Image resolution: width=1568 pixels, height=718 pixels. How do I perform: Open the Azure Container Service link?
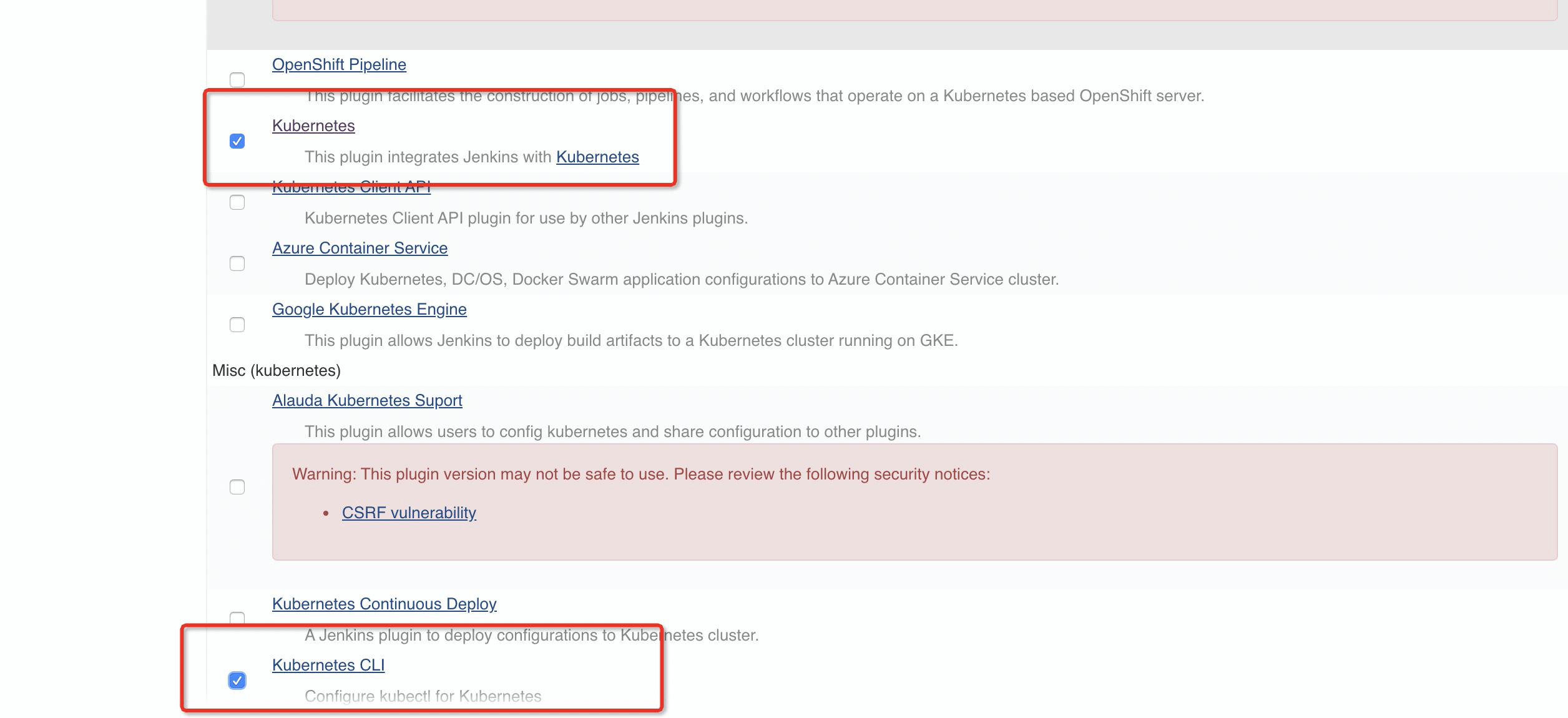(360, 248)
